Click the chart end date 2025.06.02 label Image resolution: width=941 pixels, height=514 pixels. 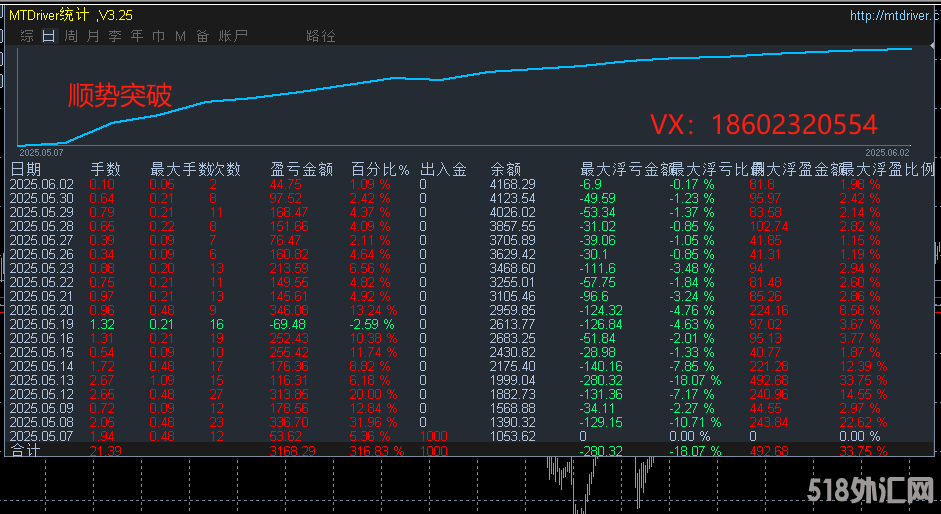pos(888,153)
